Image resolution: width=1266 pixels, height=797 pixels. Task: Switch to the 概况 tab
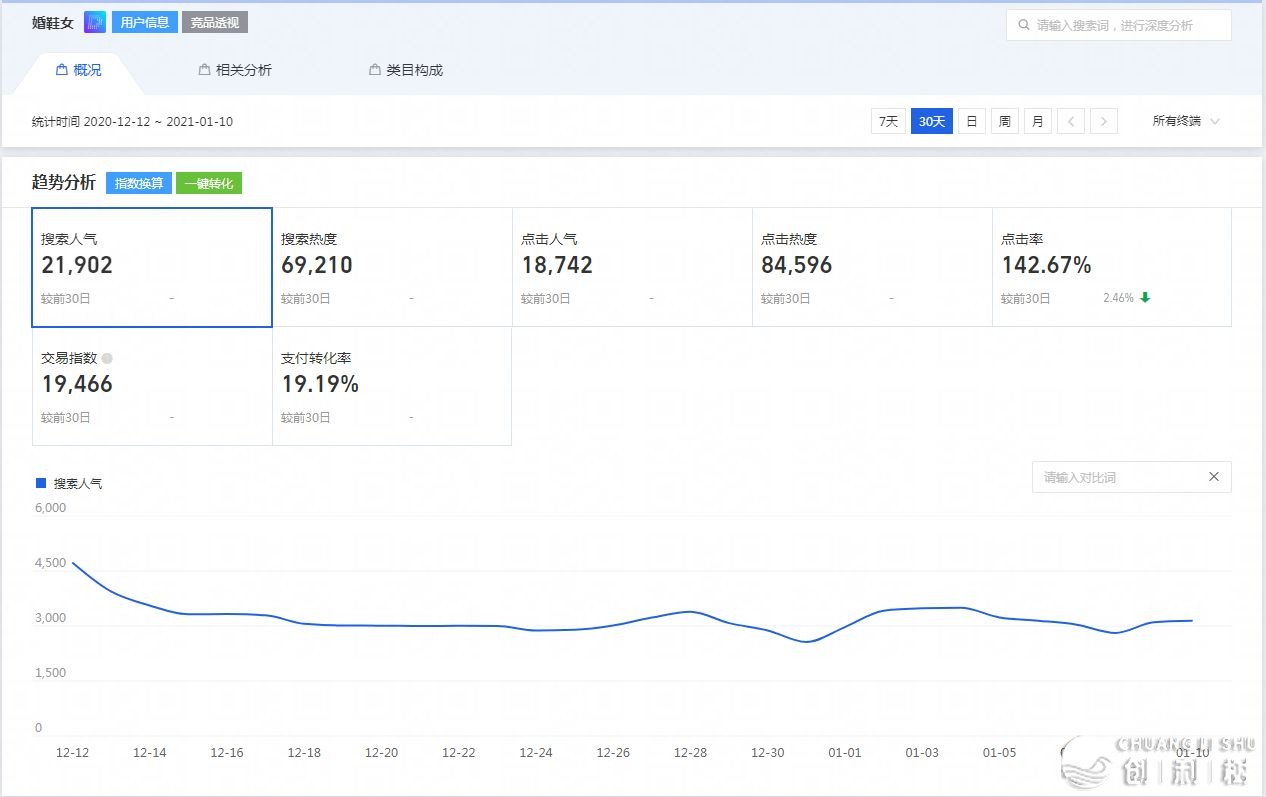78,70
